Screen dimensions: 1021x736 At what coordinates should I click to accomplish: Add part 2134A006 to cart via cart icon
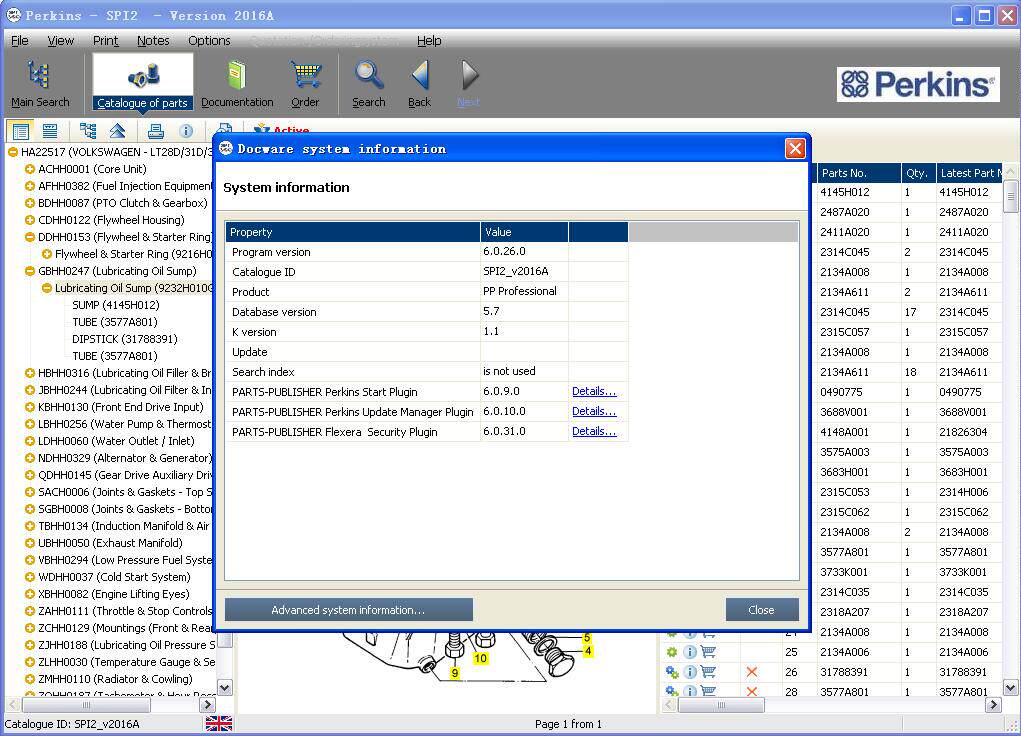[708, 652]
